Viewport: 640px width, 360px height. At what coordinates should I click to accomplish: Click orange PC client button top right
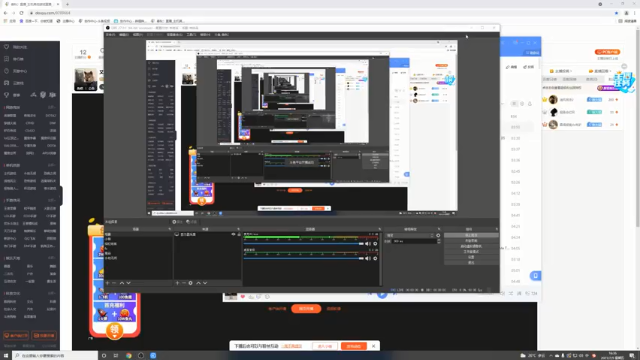[x=607, y=52]
